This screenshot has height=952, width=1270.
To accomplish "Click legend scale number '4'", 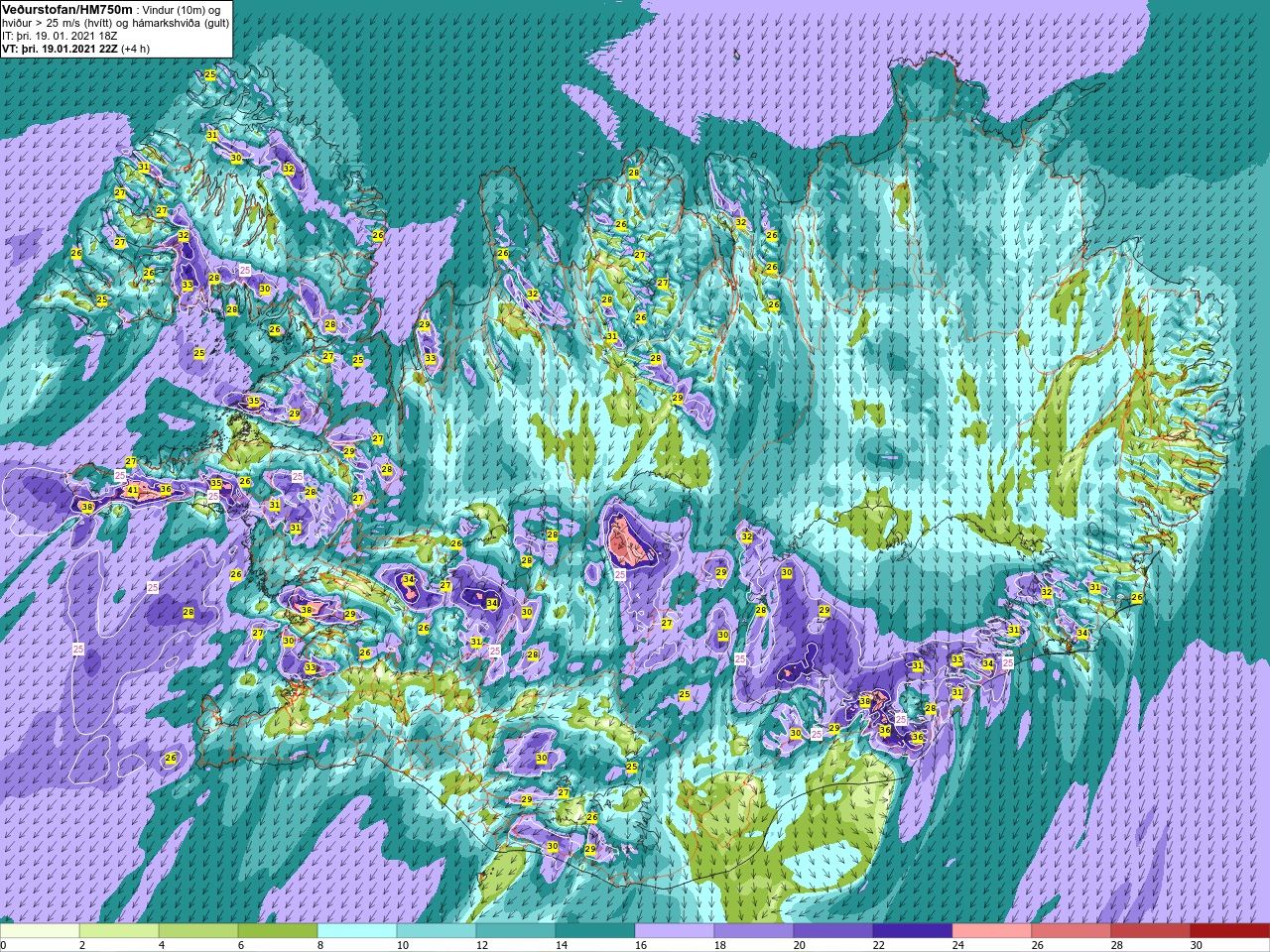I will (162, 945).
